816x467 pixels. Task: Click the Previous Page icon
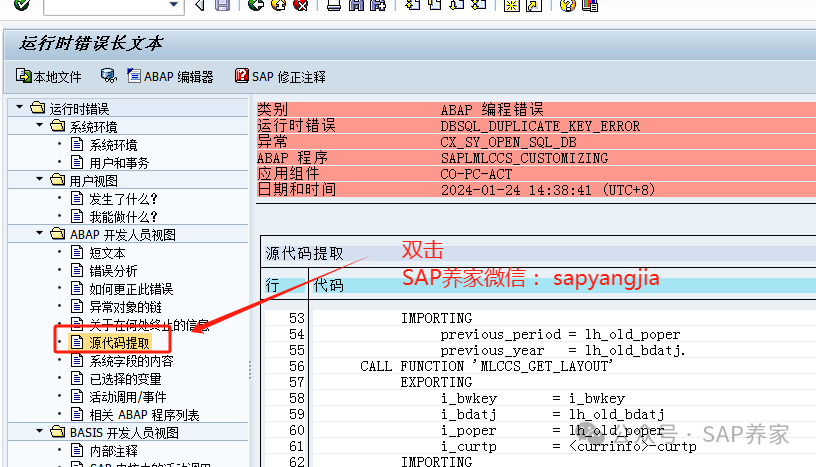tap(435, 5)
